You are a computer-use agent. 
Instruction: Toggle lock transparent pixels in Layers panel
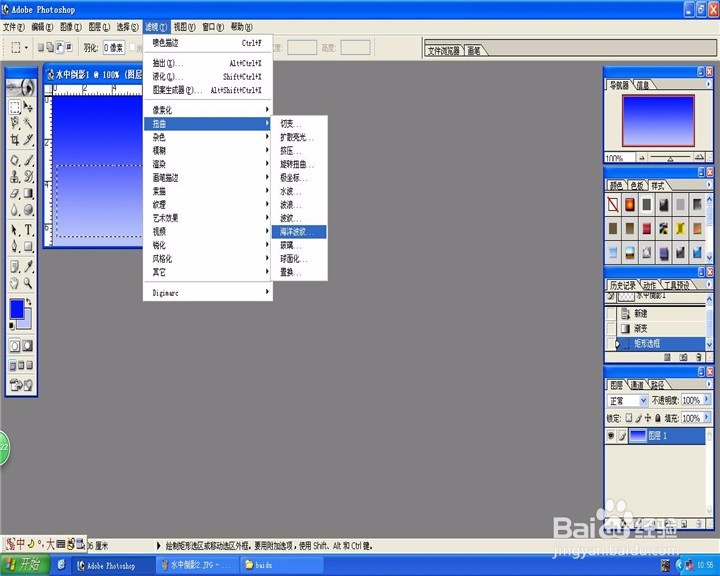tap(629, 418)
